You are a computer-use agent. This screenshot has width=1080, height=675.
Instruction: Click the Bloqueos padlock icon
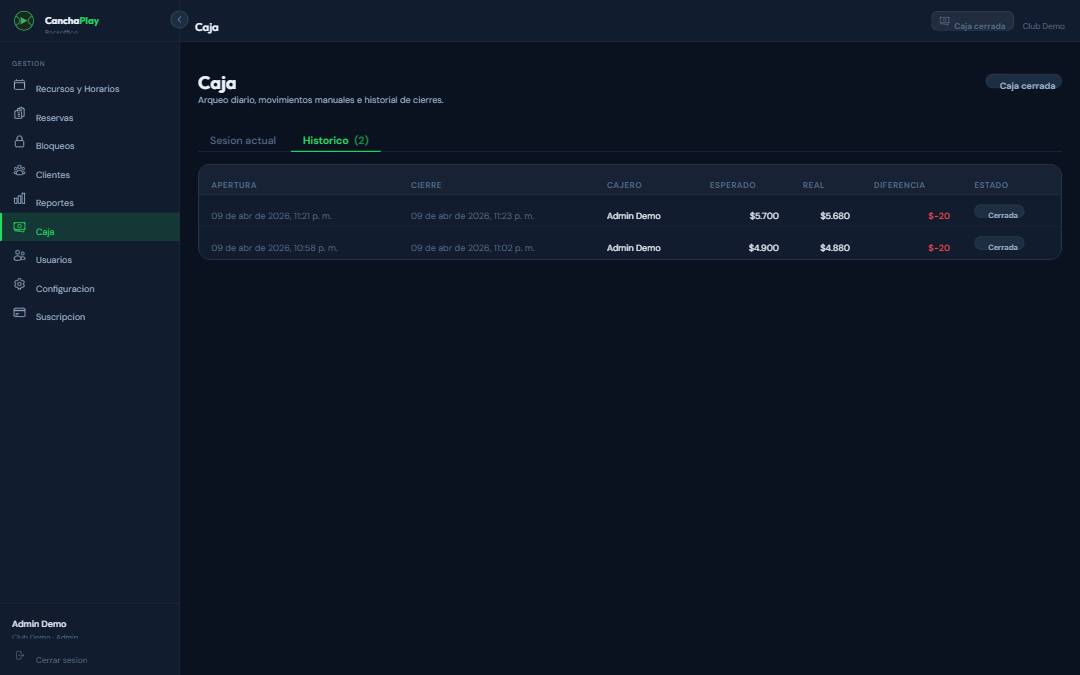click(19, 141)
